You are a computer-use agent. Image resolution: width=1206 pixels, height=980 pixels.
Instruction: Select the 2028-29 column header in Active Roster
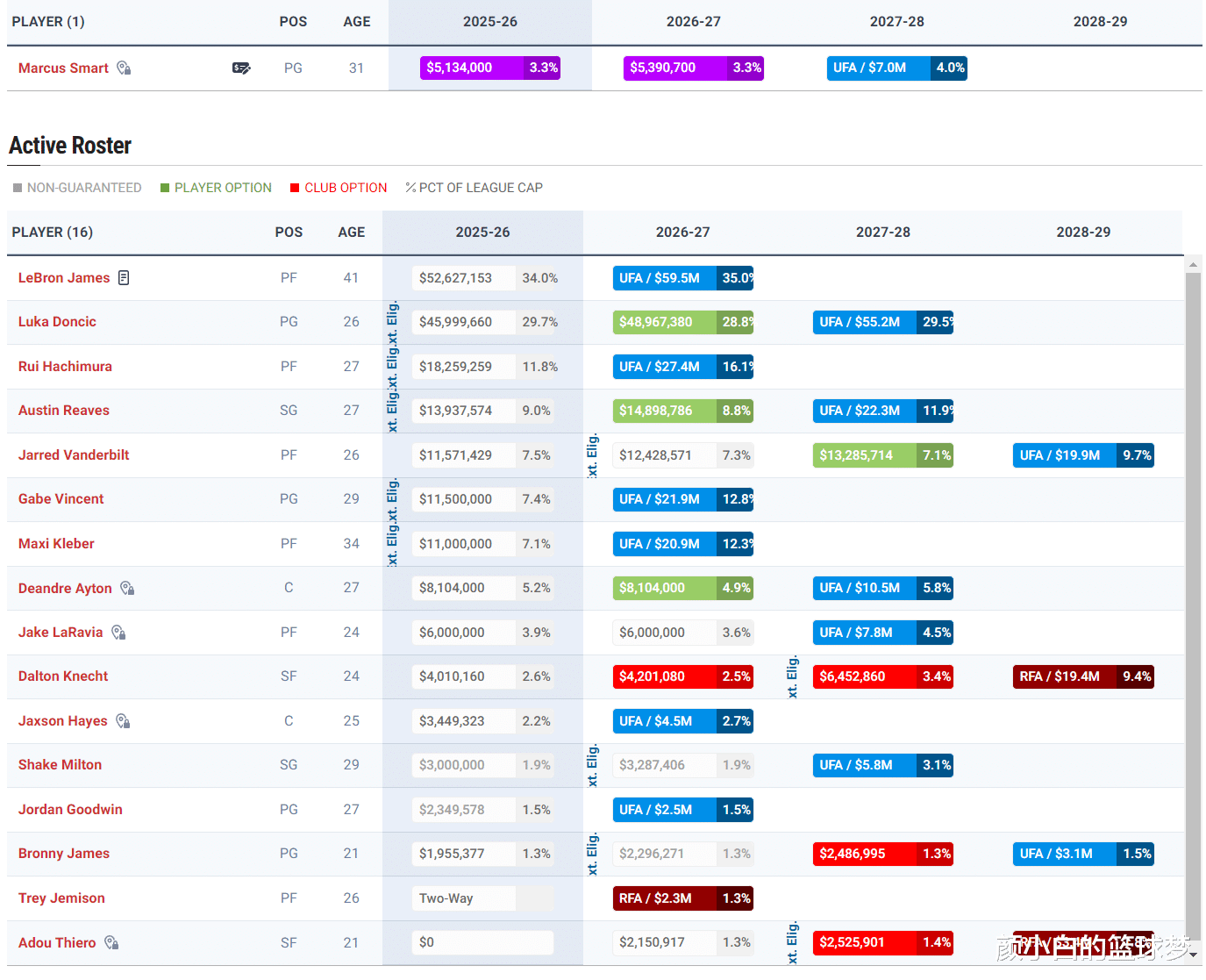(1083, 232)
